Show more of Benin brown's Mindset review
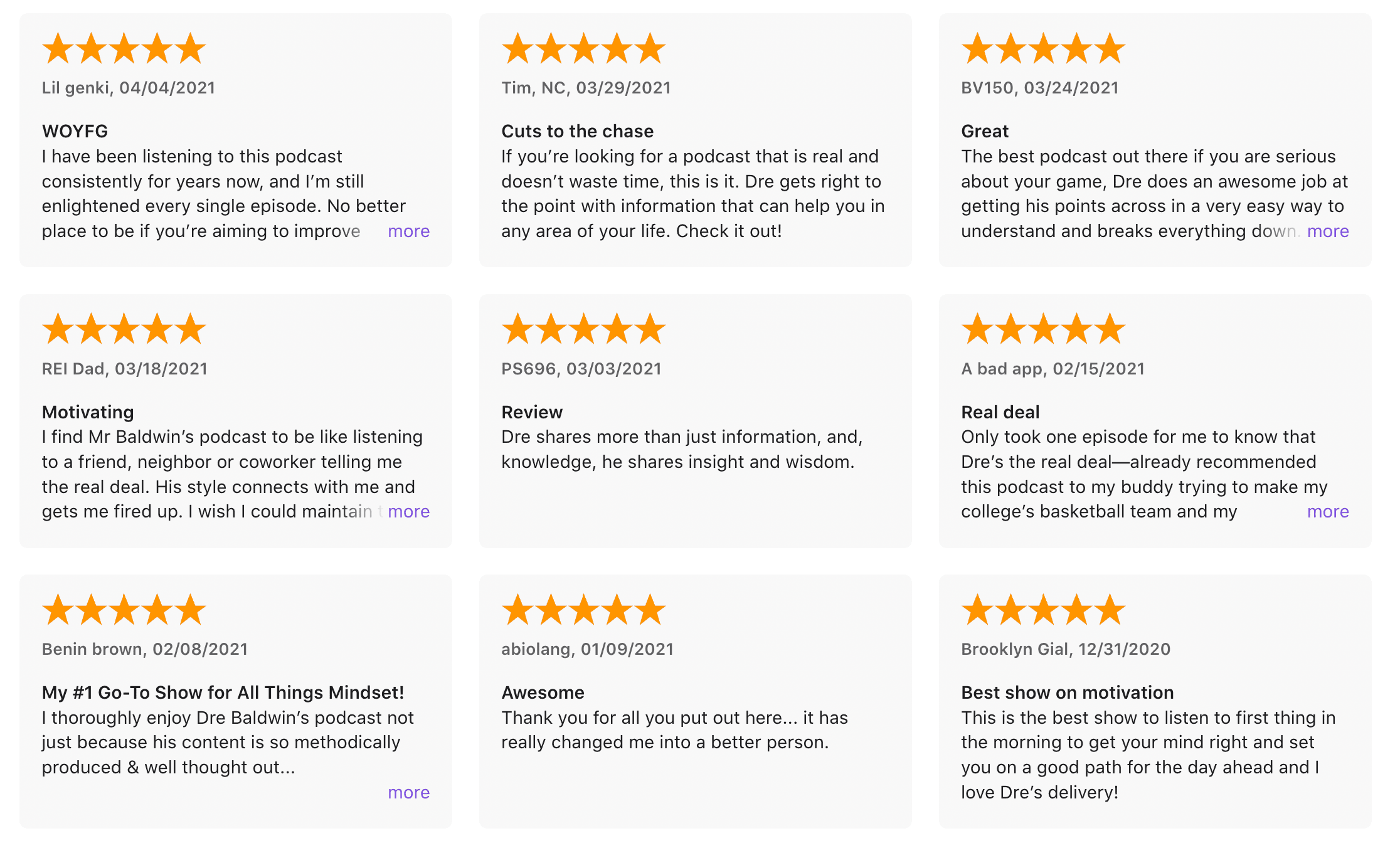The width and height of the screenshot is (1400, 848). 408,793
